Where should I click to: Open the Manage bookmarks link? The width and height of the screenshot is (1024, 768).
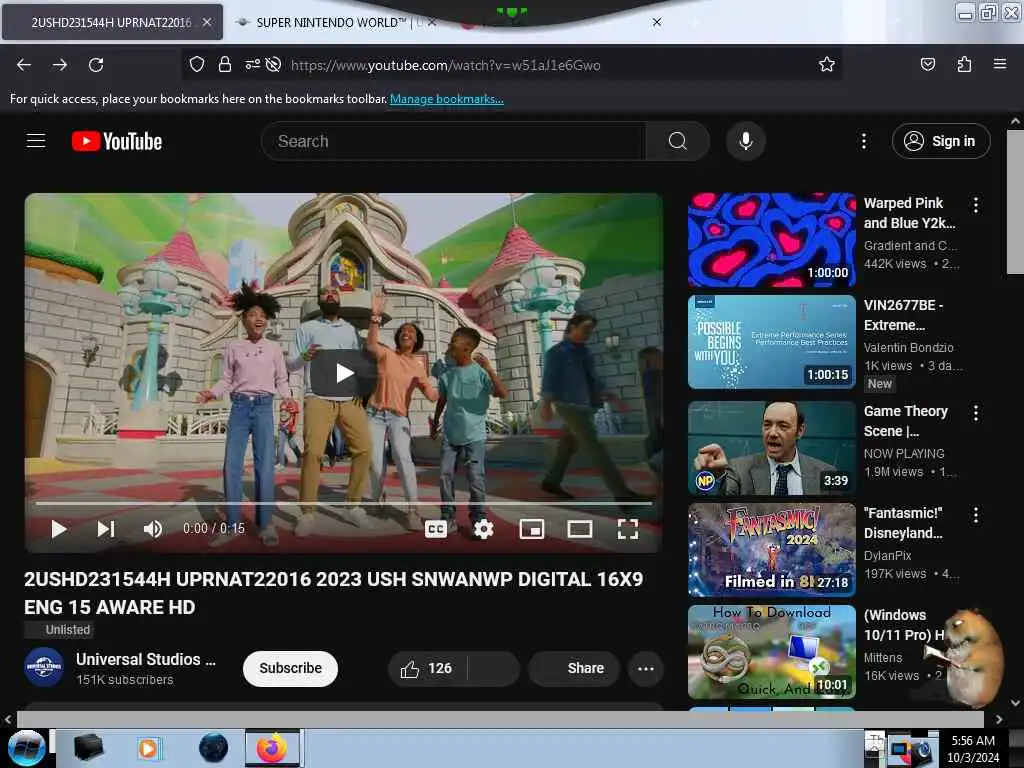point(447,99)
